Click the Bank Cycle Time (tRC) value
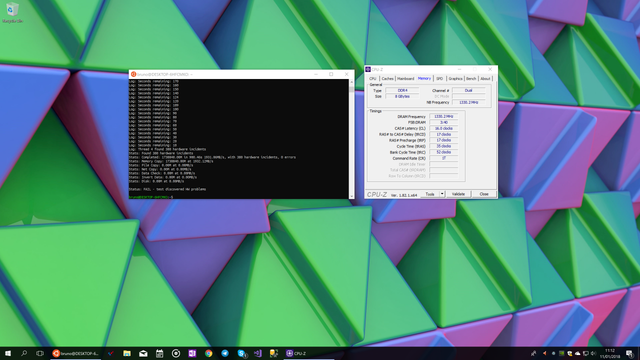Screen dimensions: 640x360 click(444, 152)
